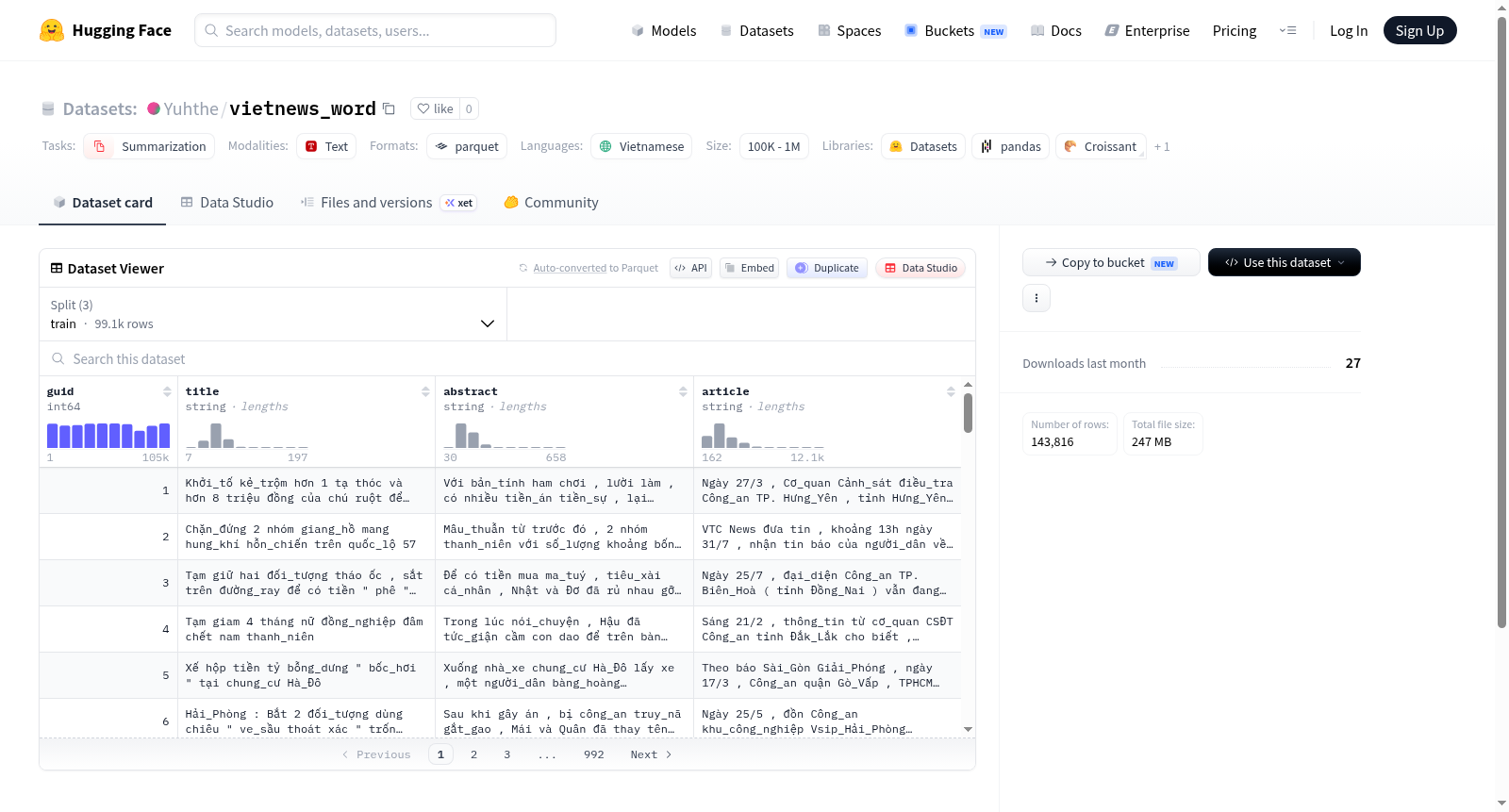Image resolution: width=1509 pixels, height=812 pixels.
Task: Sort the abstract column
Action: pyautogui.click(x=683, y=391)
